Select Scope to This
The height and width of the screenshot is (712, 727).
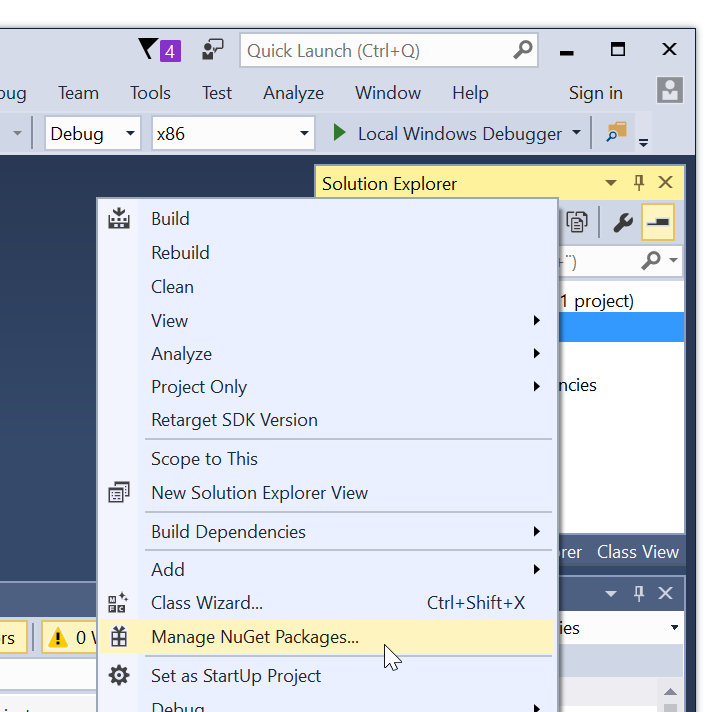coord(326,459)
